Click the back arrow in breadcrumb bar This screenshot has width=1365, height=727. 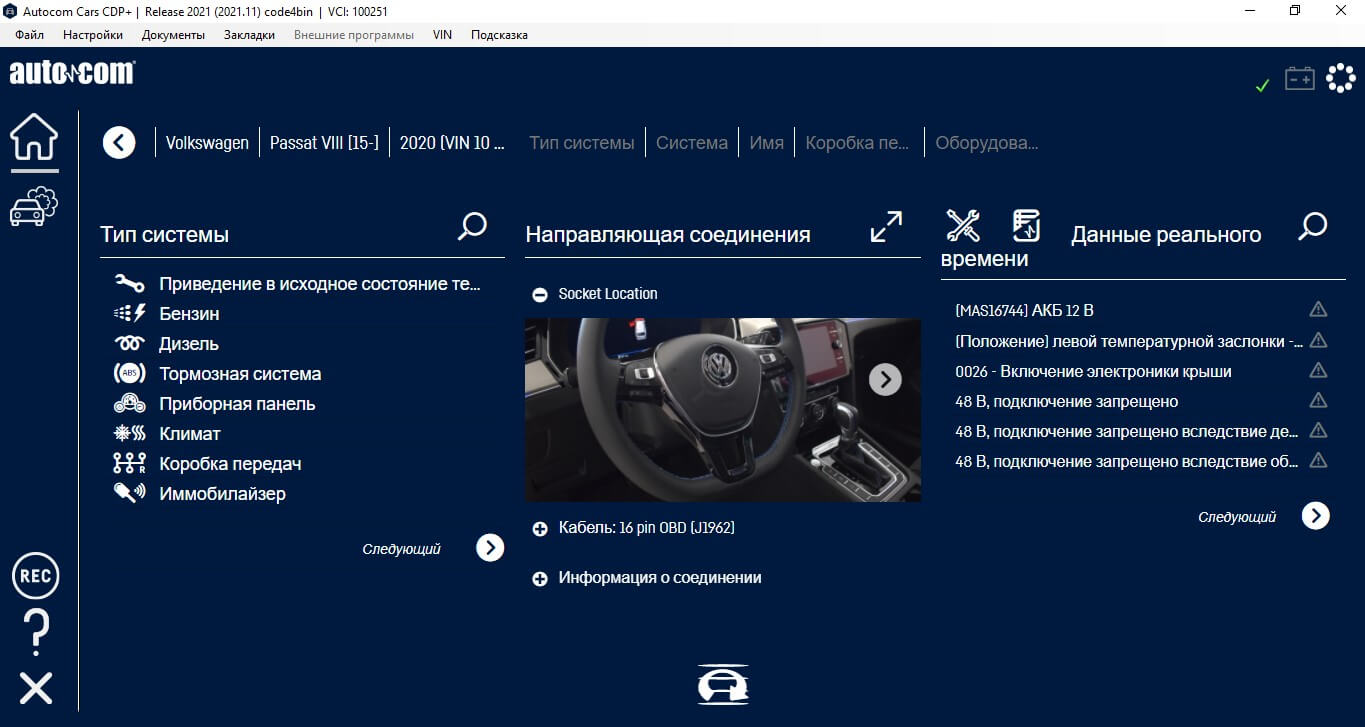(119, 143)
